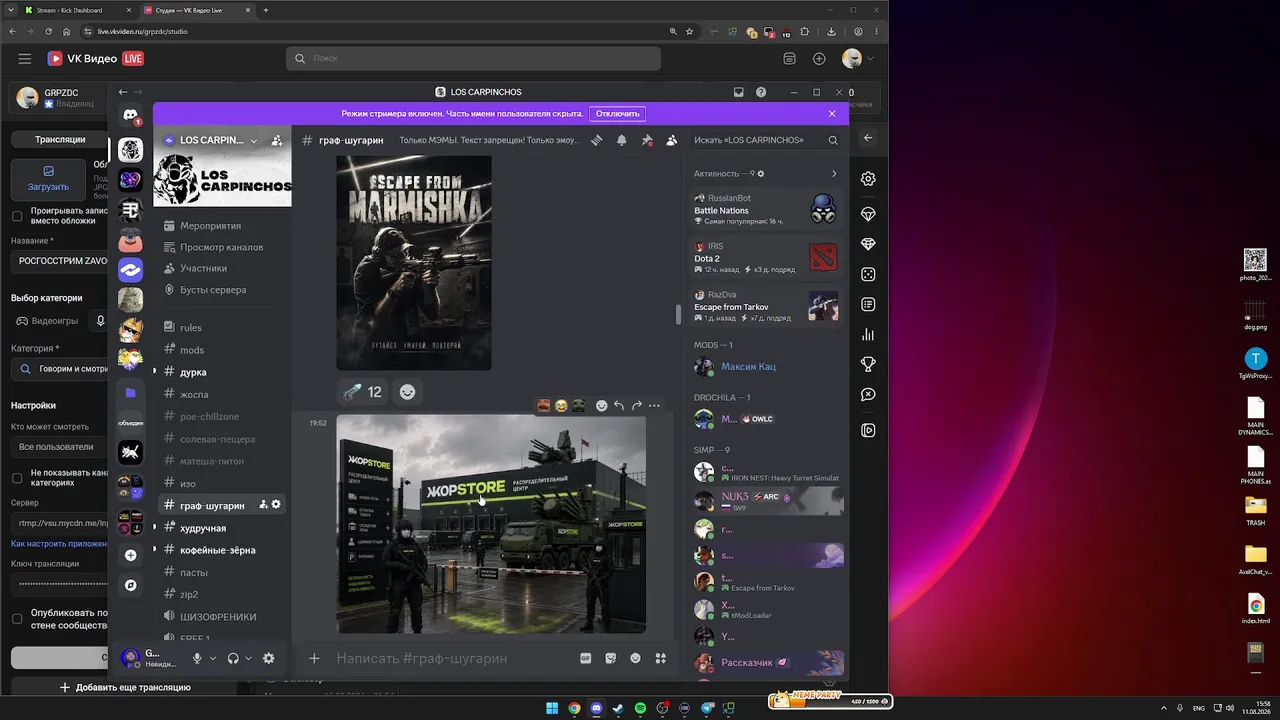Click the reply arrow on the hovered message
This screenshot has width=1280, height=720.
click(x=619, y=405)
